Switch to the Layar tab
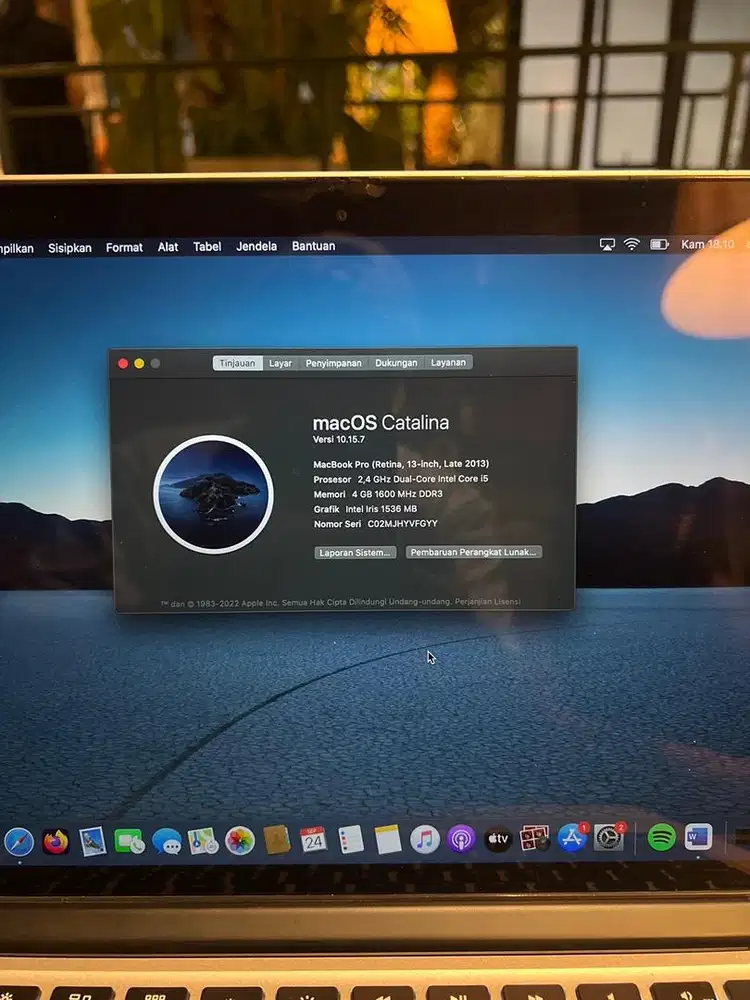The width and height of the screenshot is (750, 1000). point(280,363)
